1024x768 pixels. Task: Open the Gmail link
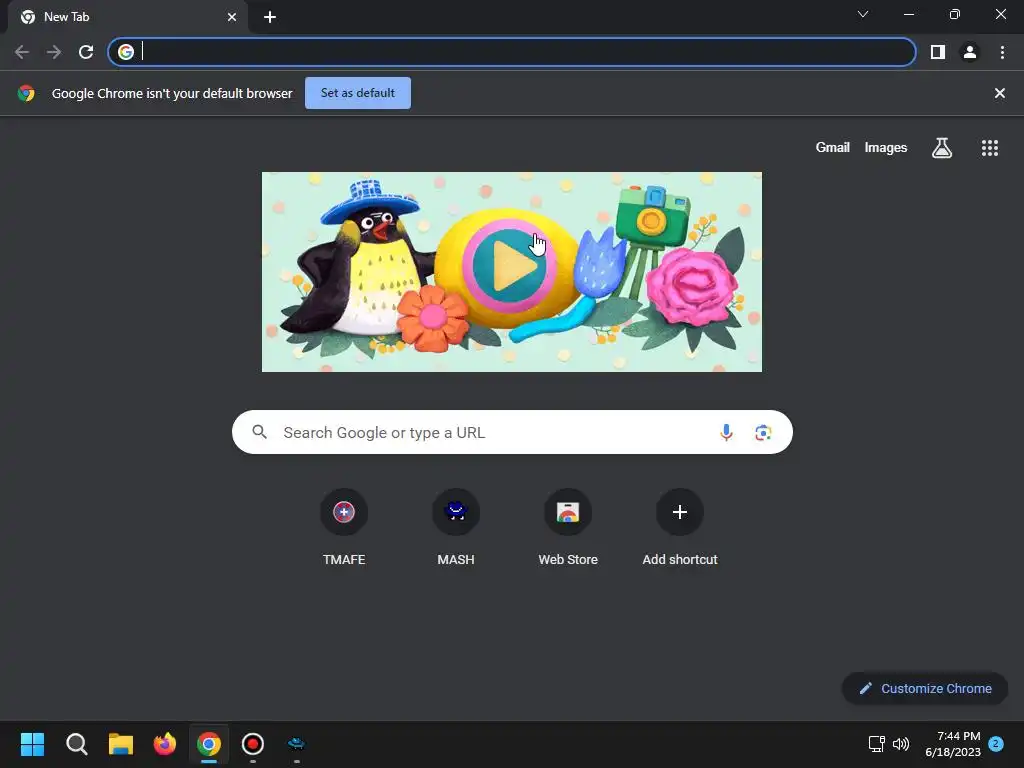pos(833,148)
